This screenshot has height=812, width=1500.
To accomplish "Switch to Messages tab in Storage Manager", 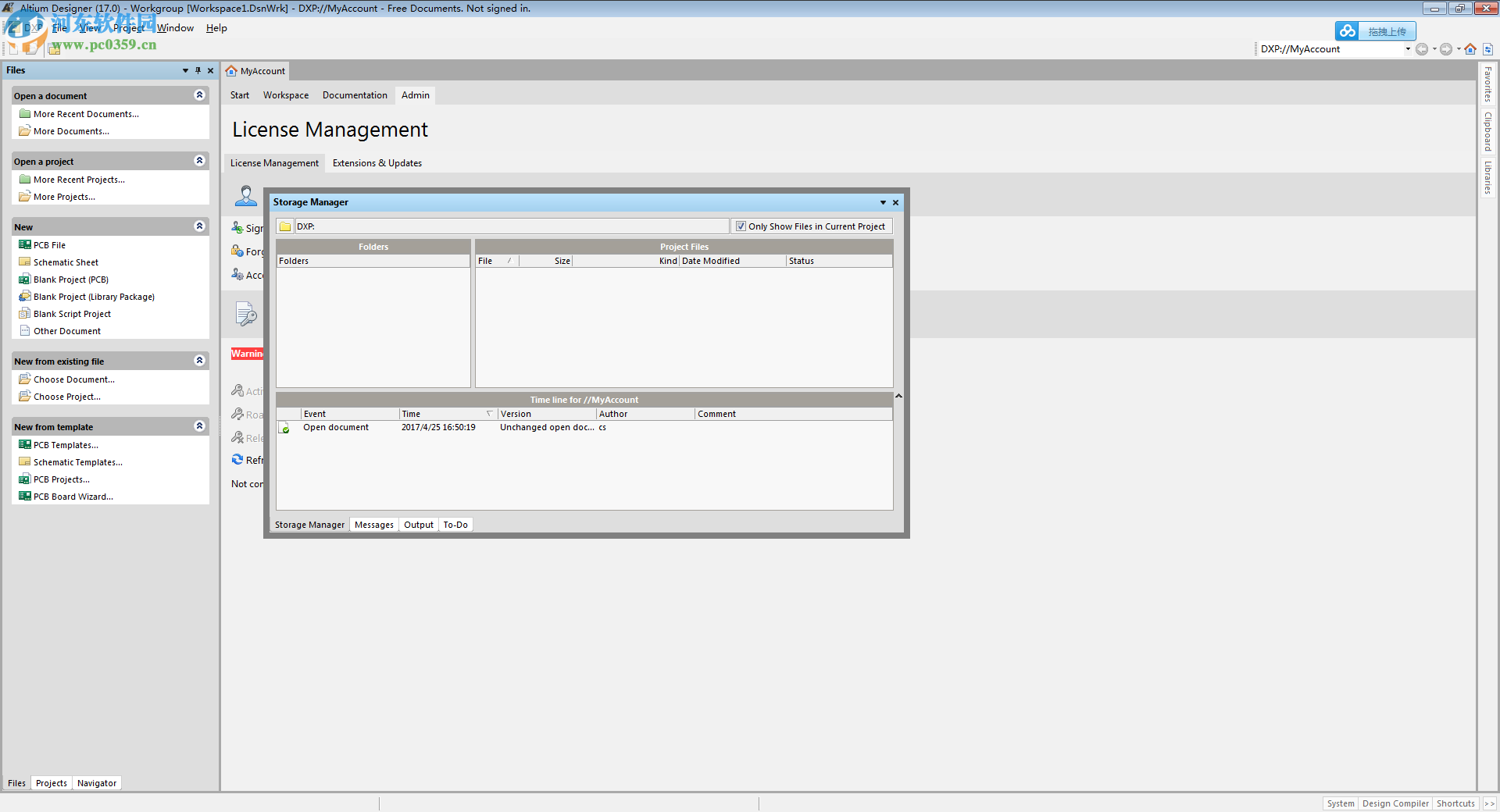I will [x=374, y=525].
